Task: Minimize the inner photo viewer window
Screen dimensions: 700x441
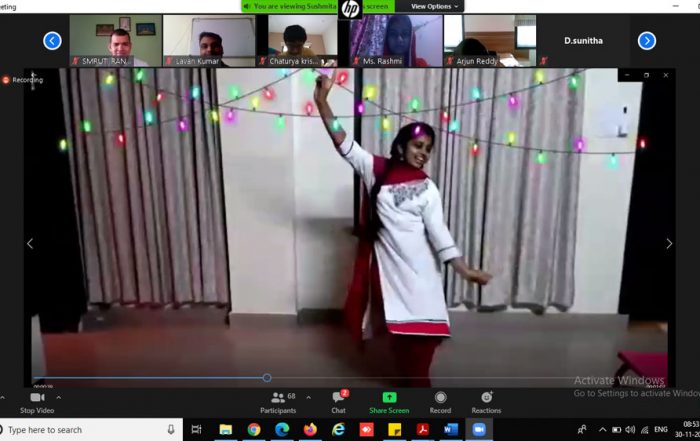Action: pos(627,75)
